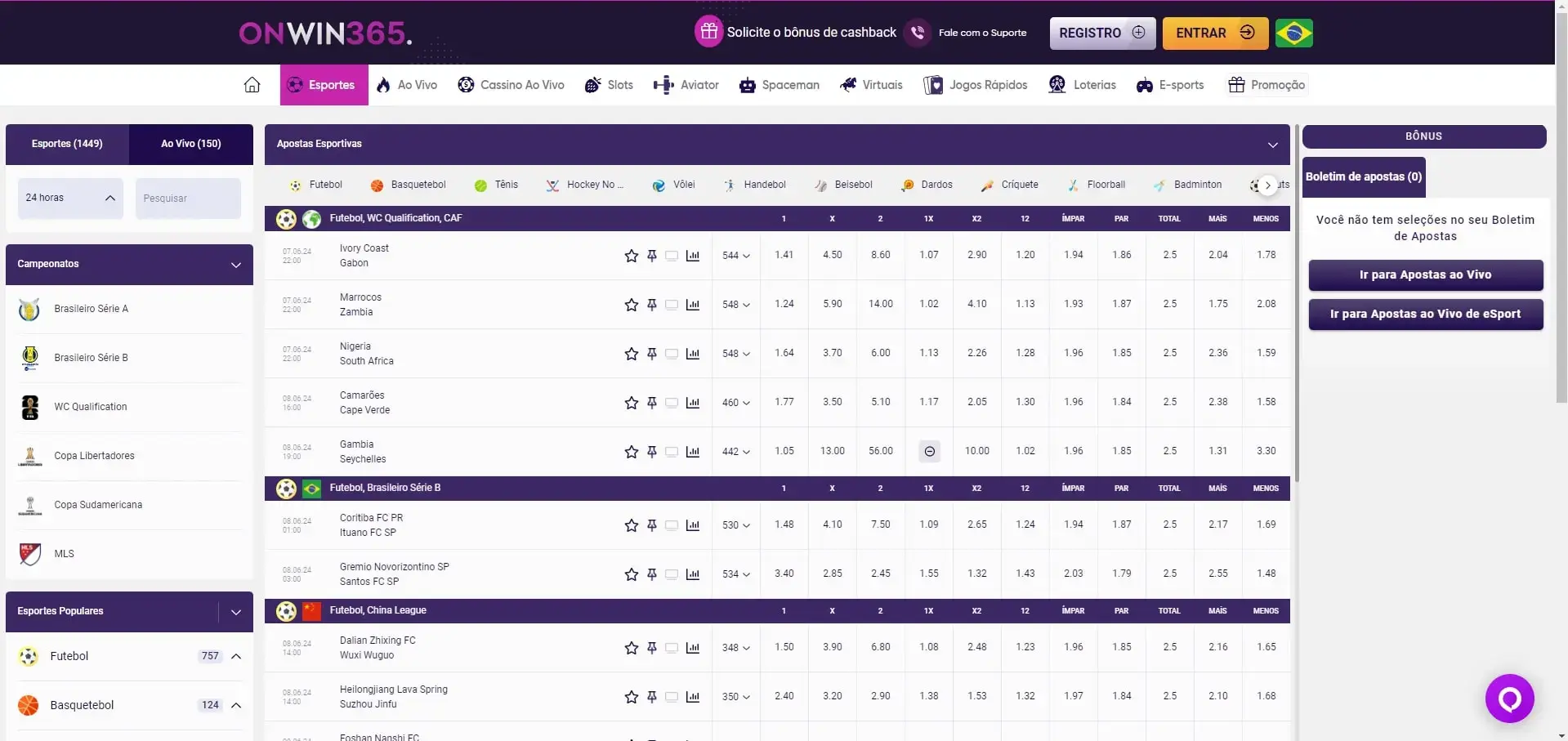Switch to the Ao Vivo (150) tab
This screenshot has height=741, width=1568.
190,144
